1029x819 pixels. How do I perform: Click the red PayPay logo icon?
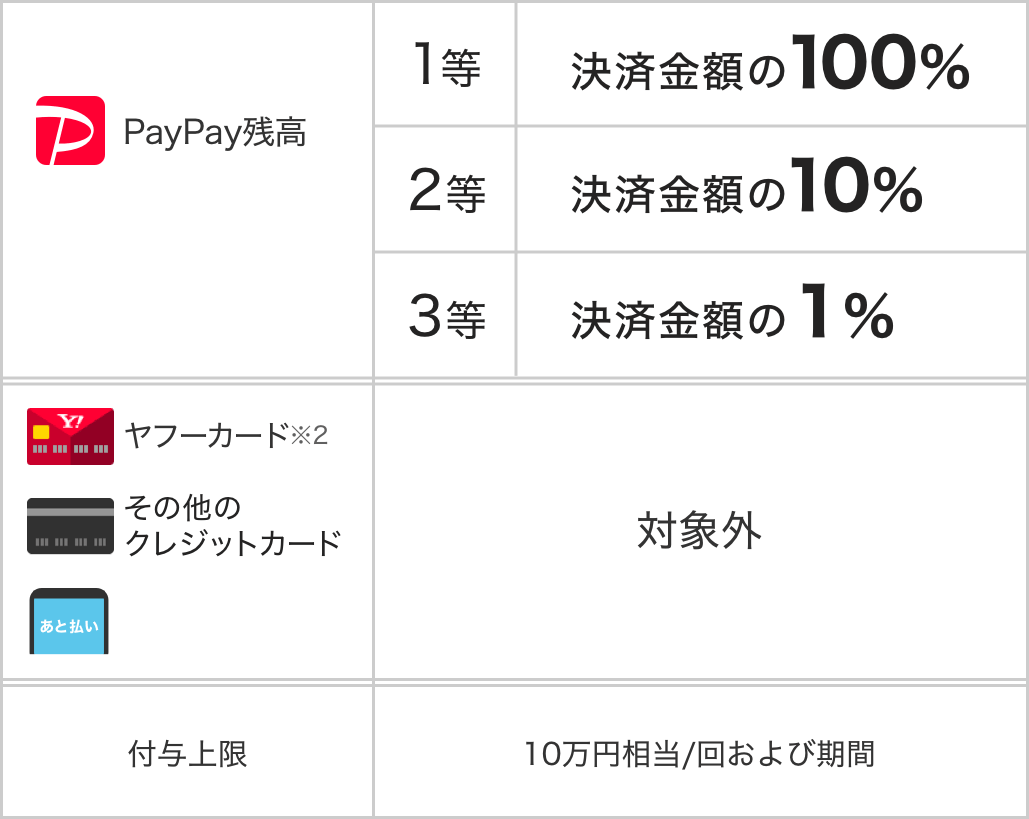70,131
